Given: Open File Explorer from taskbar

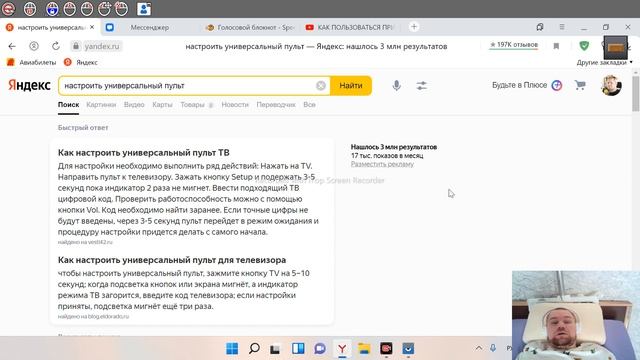Looking at the screenshot, I should tap(364, 349).
